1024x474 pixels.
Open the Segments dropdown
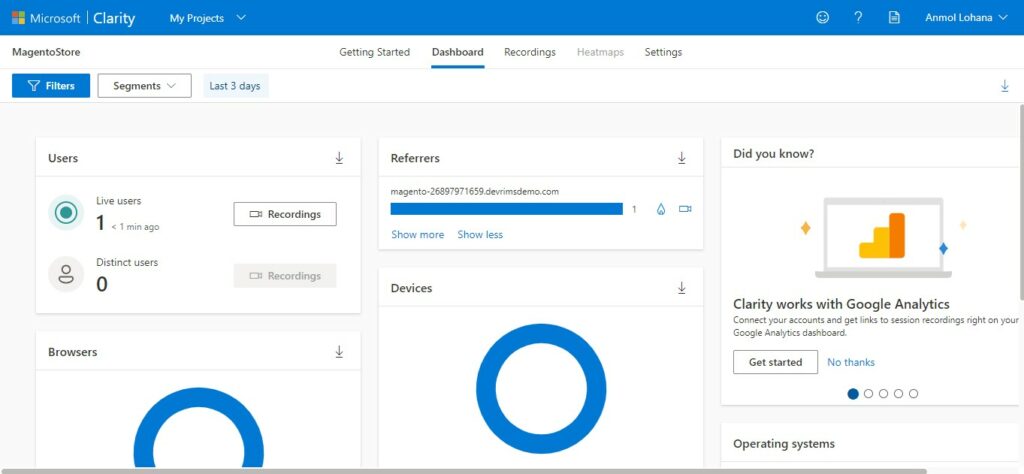point(144,86)
